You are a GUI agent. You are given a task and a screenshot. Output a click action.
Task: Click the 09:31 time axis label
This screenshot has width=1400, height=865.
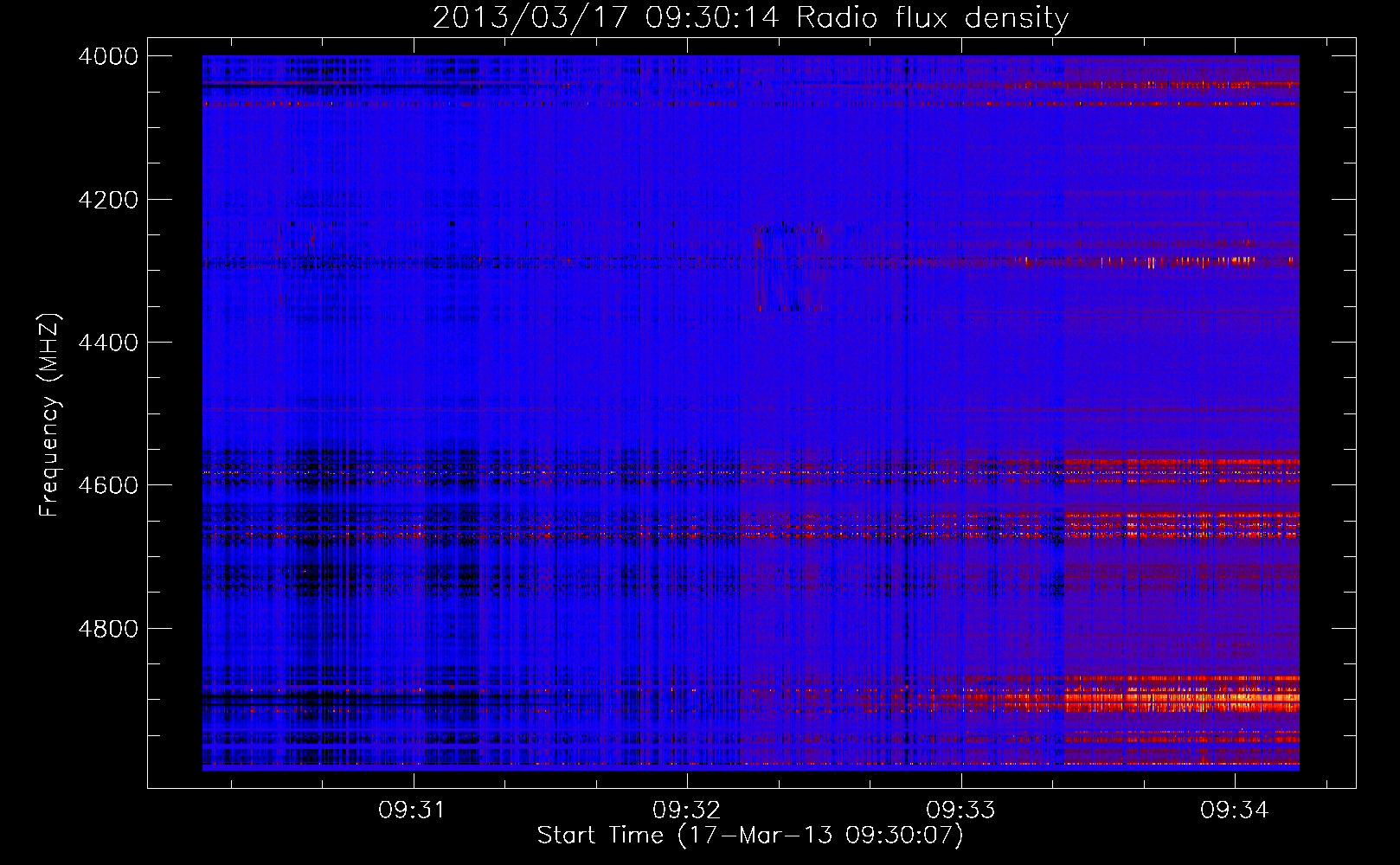[412, 811]
